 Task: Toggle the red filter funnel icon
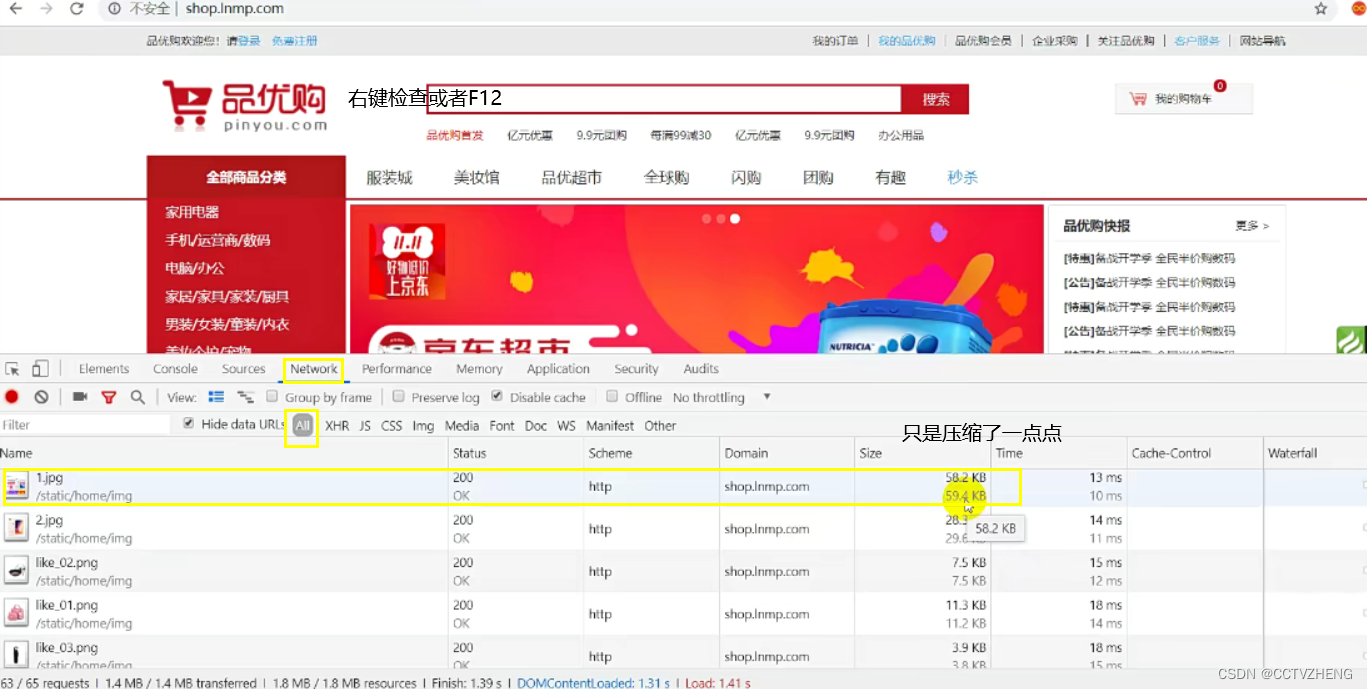pyautogui.click(x=109, y=397)
